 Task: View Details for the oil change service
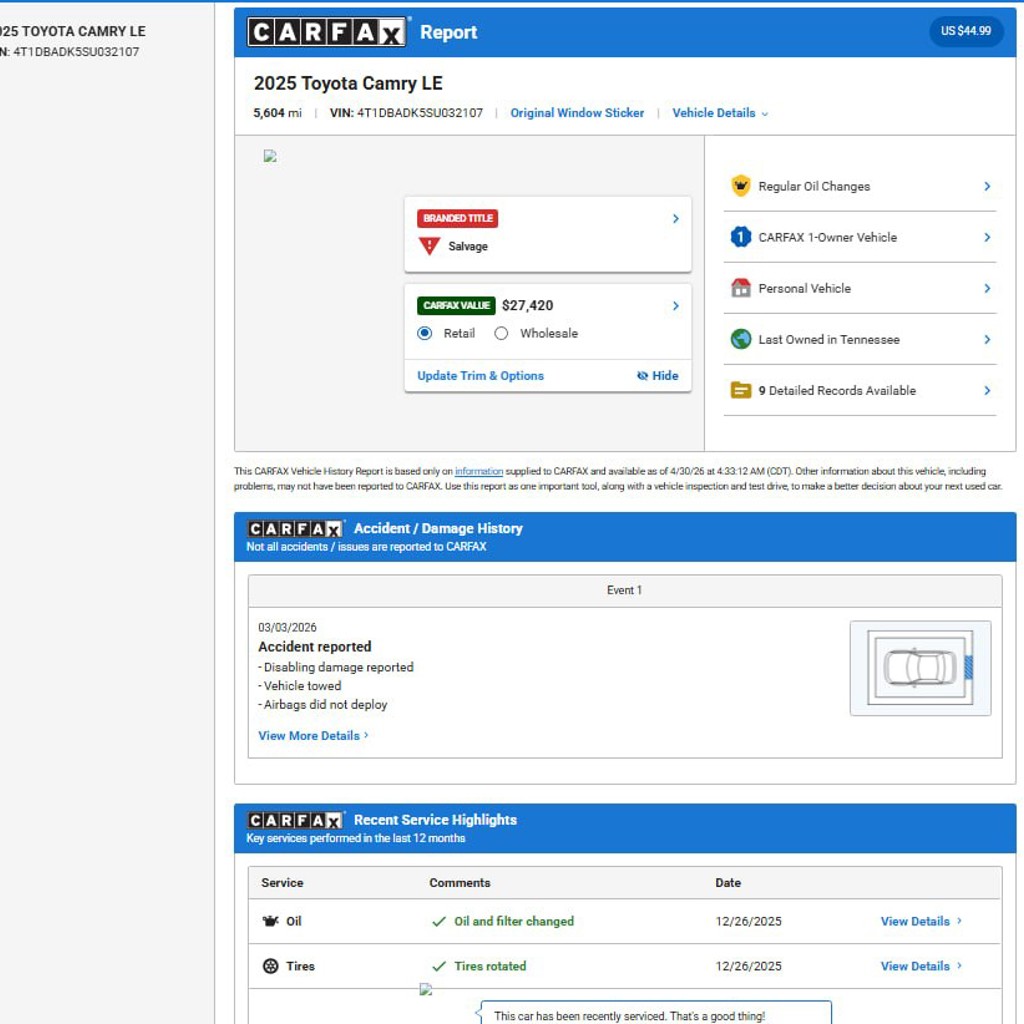pyautogui.click(x=921, y=921)
